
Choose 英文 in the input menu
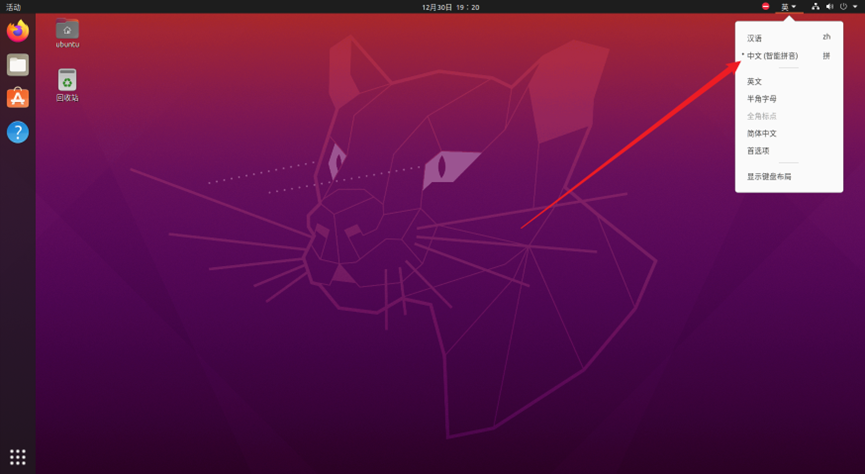789,82
